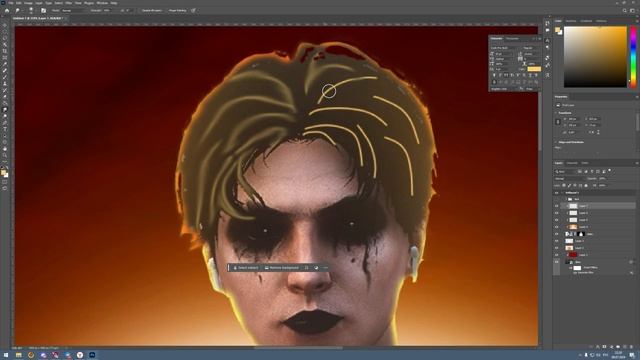
Task: Select the Eraser tool
Action: pos(5,97)
